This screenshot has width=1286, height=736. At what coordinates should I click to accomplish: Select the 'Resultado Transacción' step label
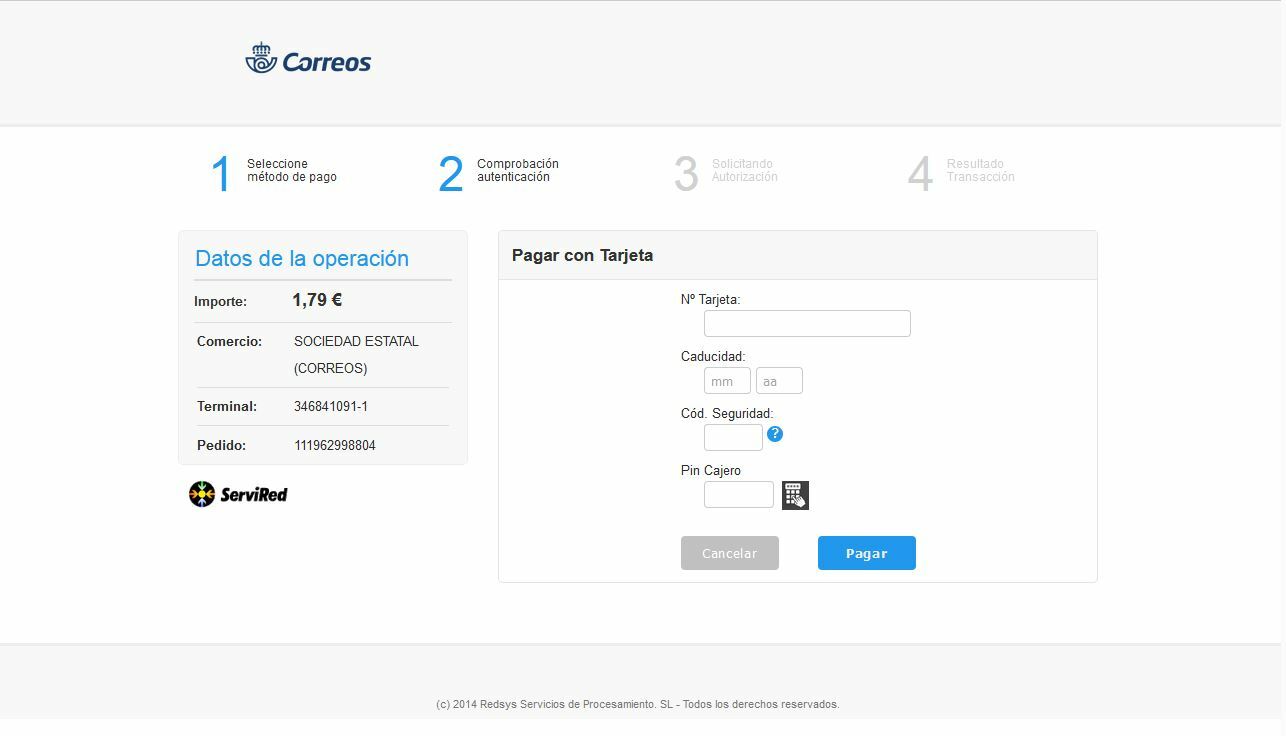coord(980,170)
